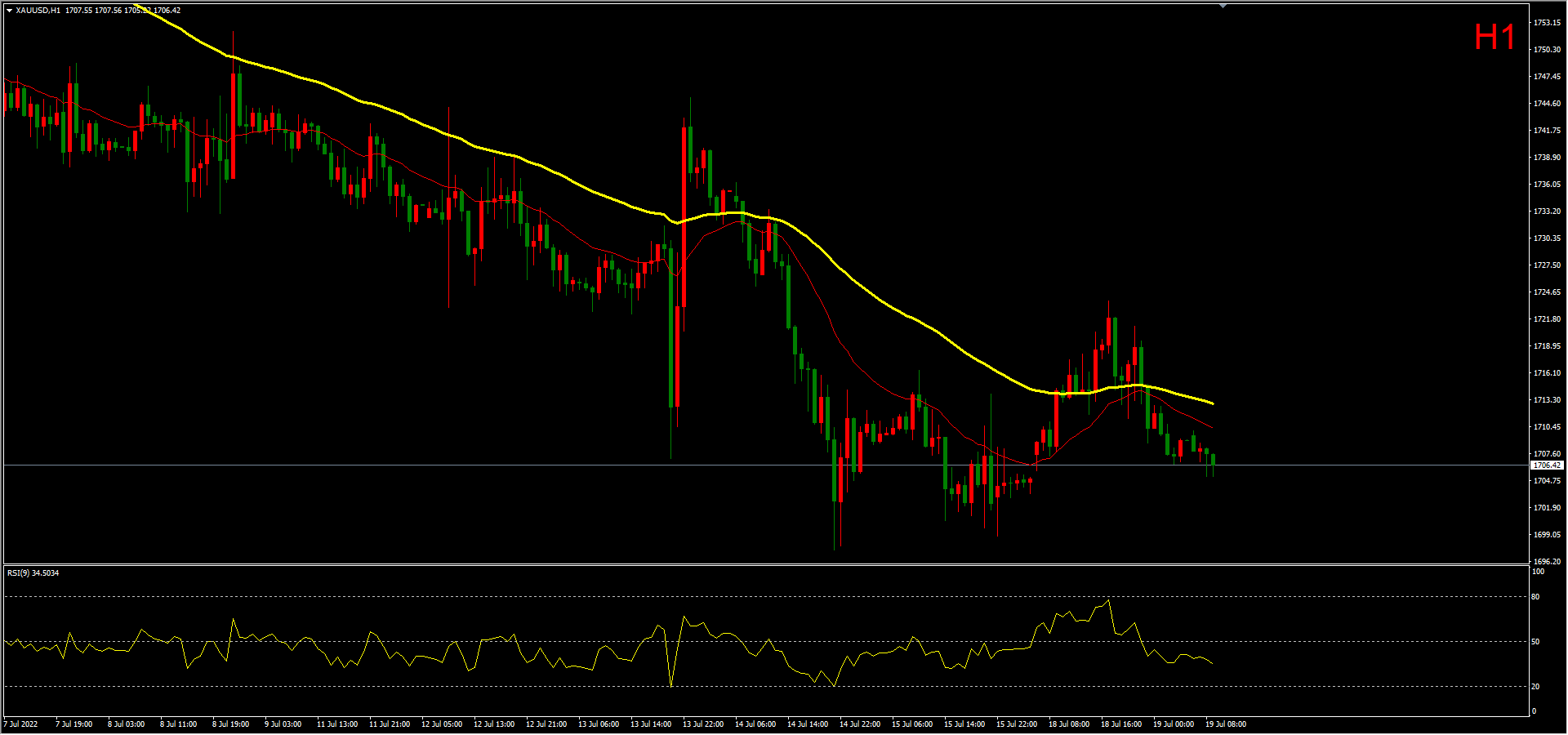Screen dimensions: 1568x735
Task: Click the 14 Jul 06:00 time label
Action: (x=755, y=724)
